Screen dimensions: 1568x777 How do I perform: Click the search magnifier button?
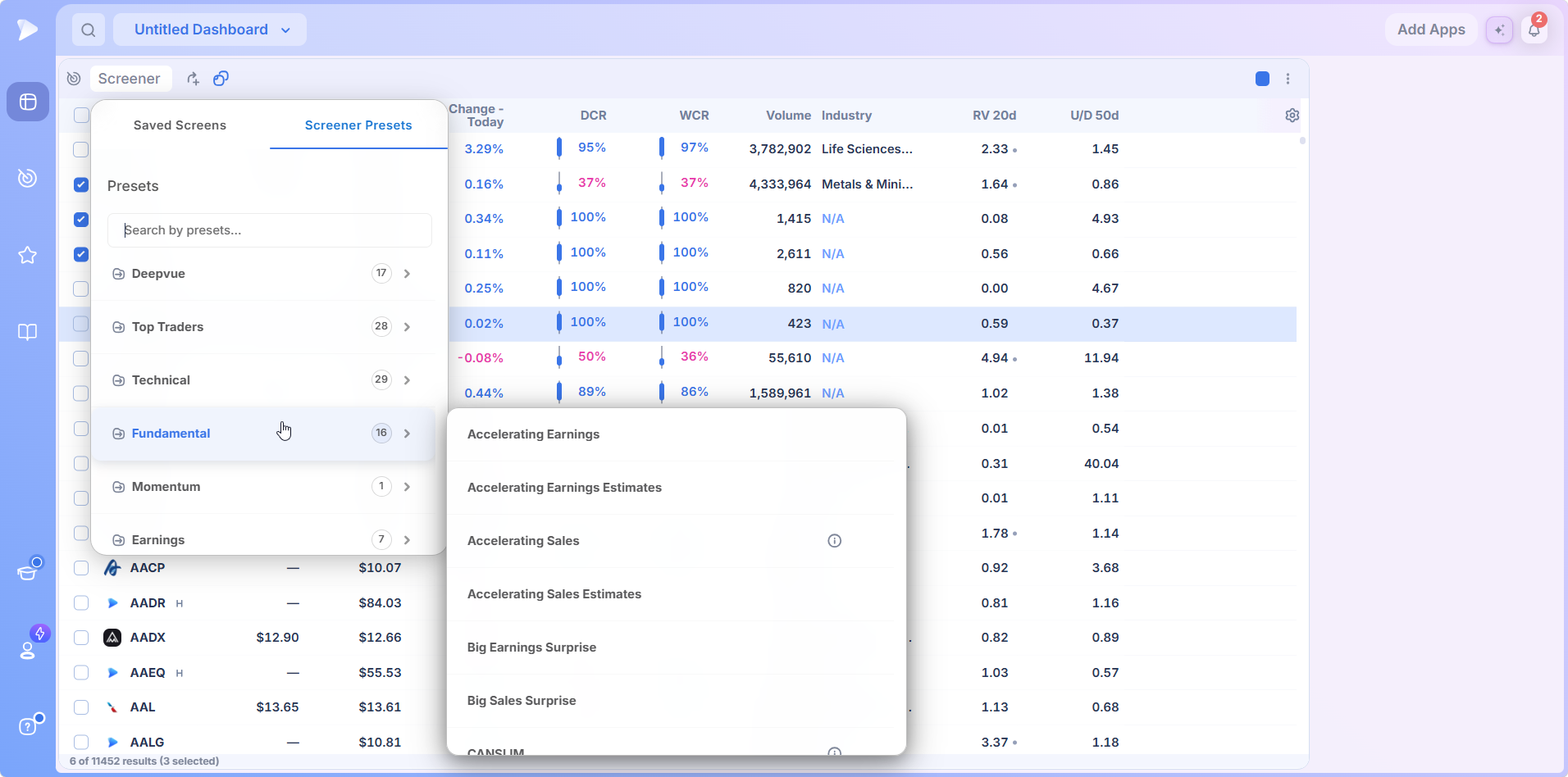(89, 30)
